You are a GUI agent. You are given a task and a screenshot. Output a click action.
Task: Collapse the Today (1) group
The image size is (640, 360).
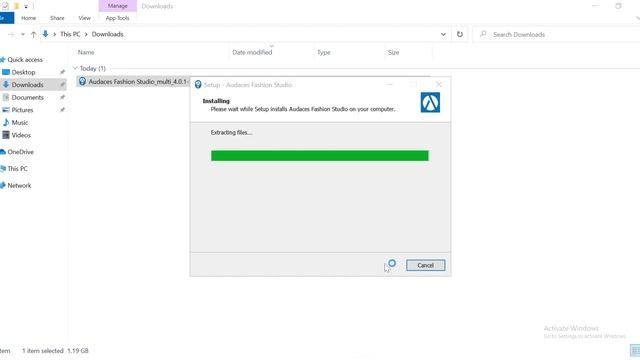[x=75, y=68]
